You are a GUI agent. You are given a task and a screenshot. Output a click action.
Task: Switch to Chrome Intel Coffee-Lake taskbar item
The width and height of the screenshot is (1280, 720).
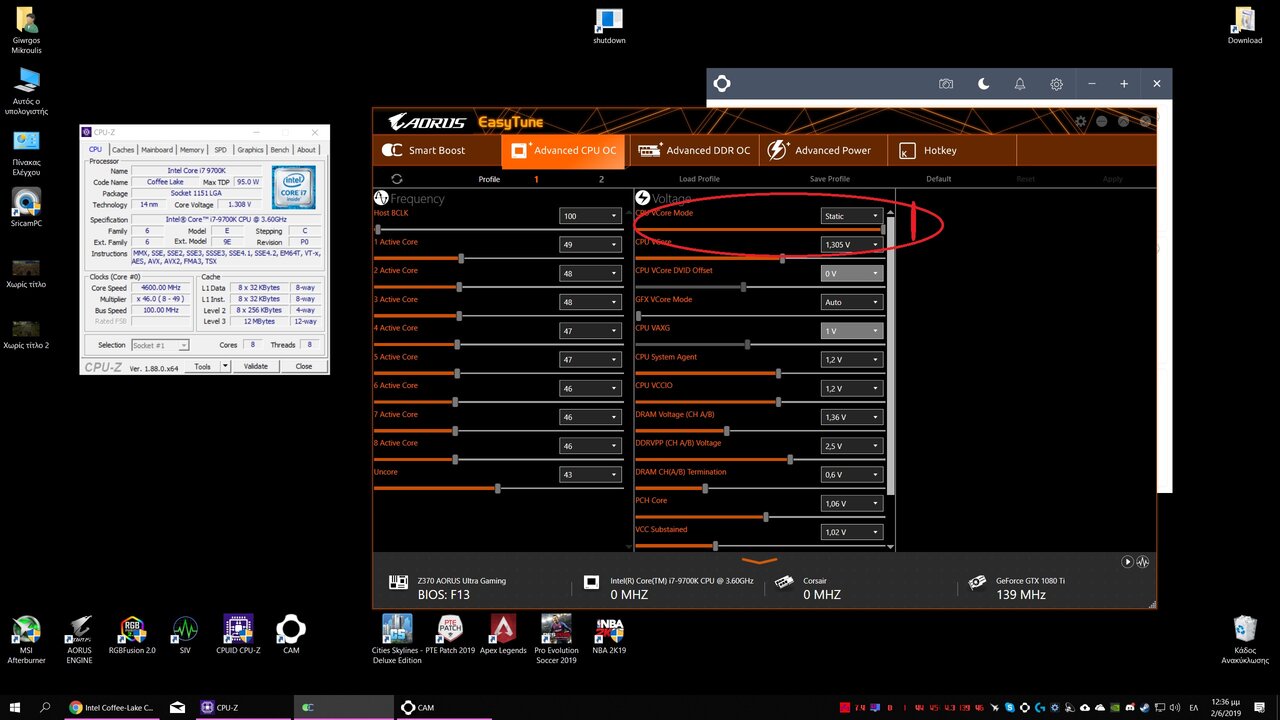pyautogui.click(x=111, y=707)
